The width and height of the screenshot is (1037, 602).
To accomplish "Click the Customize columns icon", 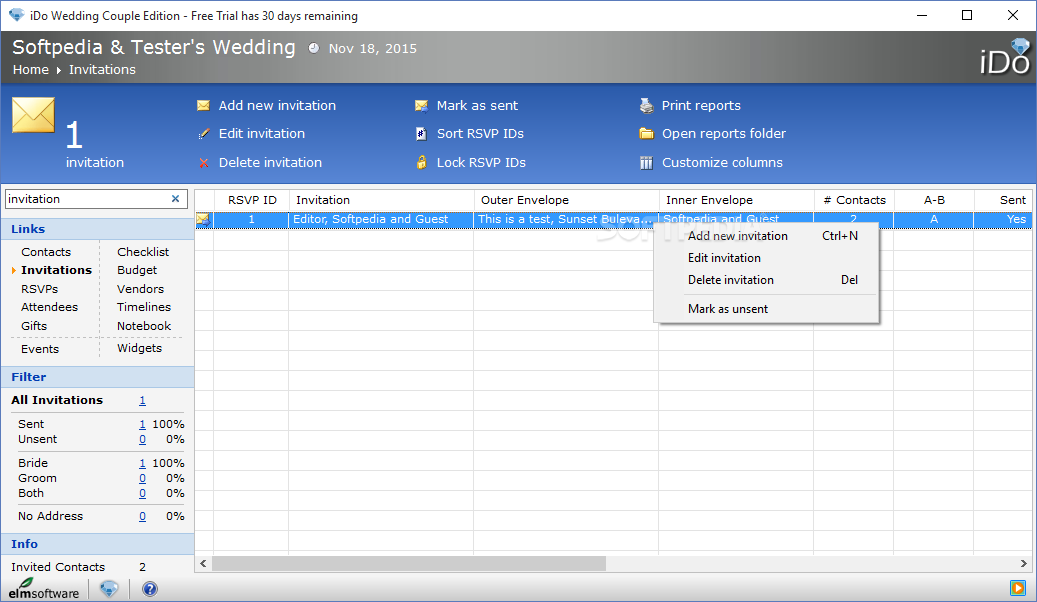I will pyautogui.click(x=646, y=163).
